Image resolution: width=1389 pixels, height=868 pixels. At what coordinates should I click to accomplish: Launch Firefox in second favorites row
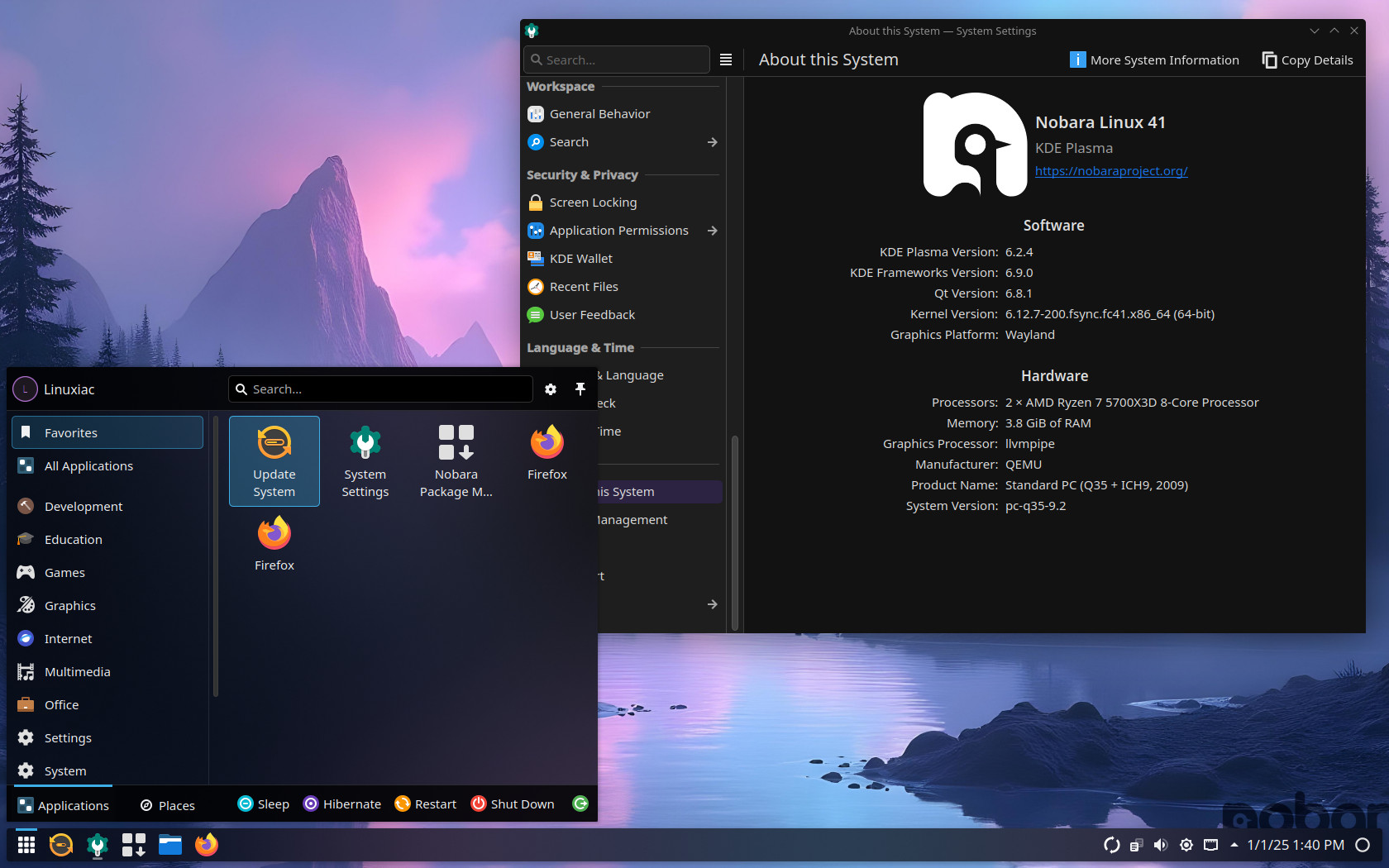point(274,544)
